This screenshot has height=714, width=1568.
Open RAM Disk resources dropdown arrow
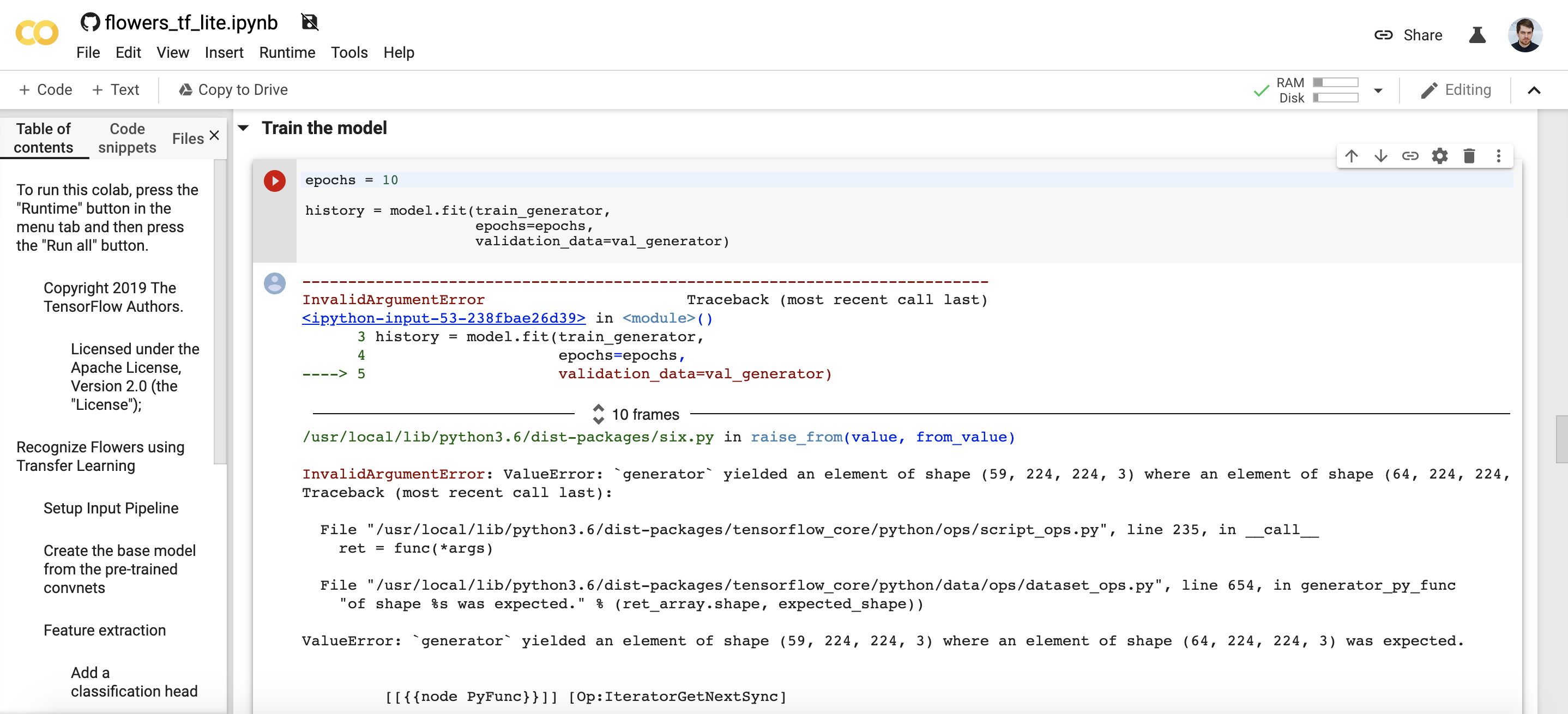click(x=1378, y=90)
